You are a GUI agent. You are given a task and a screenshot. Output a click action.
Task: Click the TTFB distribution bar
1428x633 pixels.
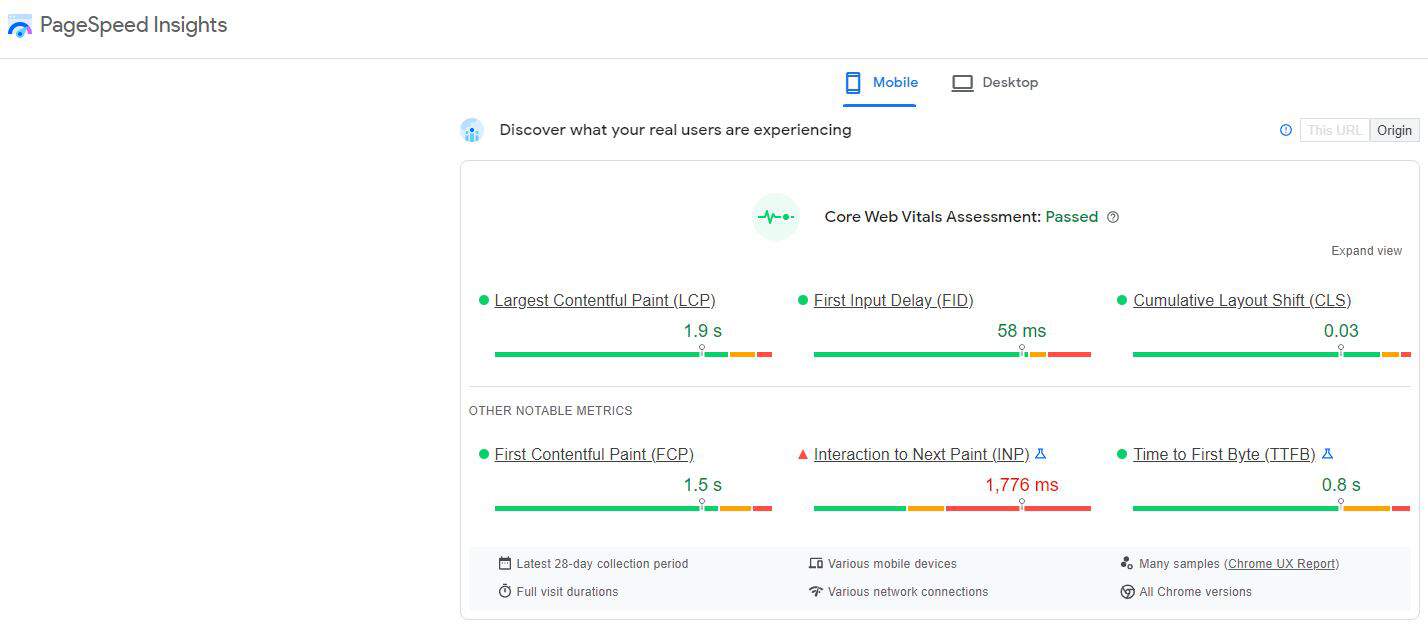point(1271,508)
